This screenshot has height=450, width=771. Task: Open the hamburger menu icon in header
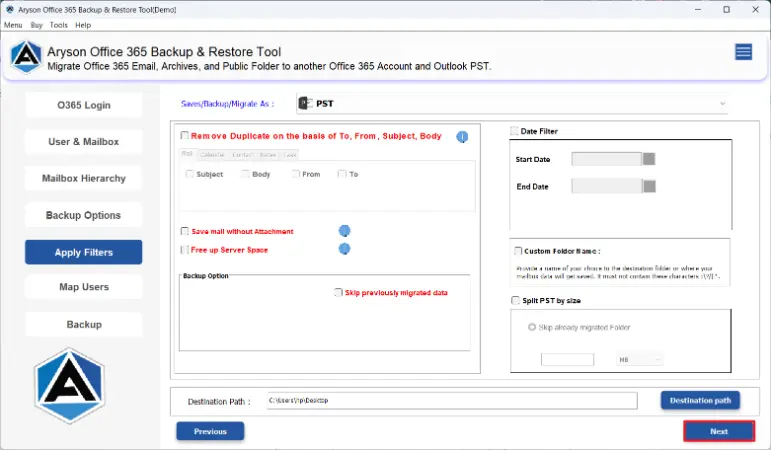coord(743,52)
